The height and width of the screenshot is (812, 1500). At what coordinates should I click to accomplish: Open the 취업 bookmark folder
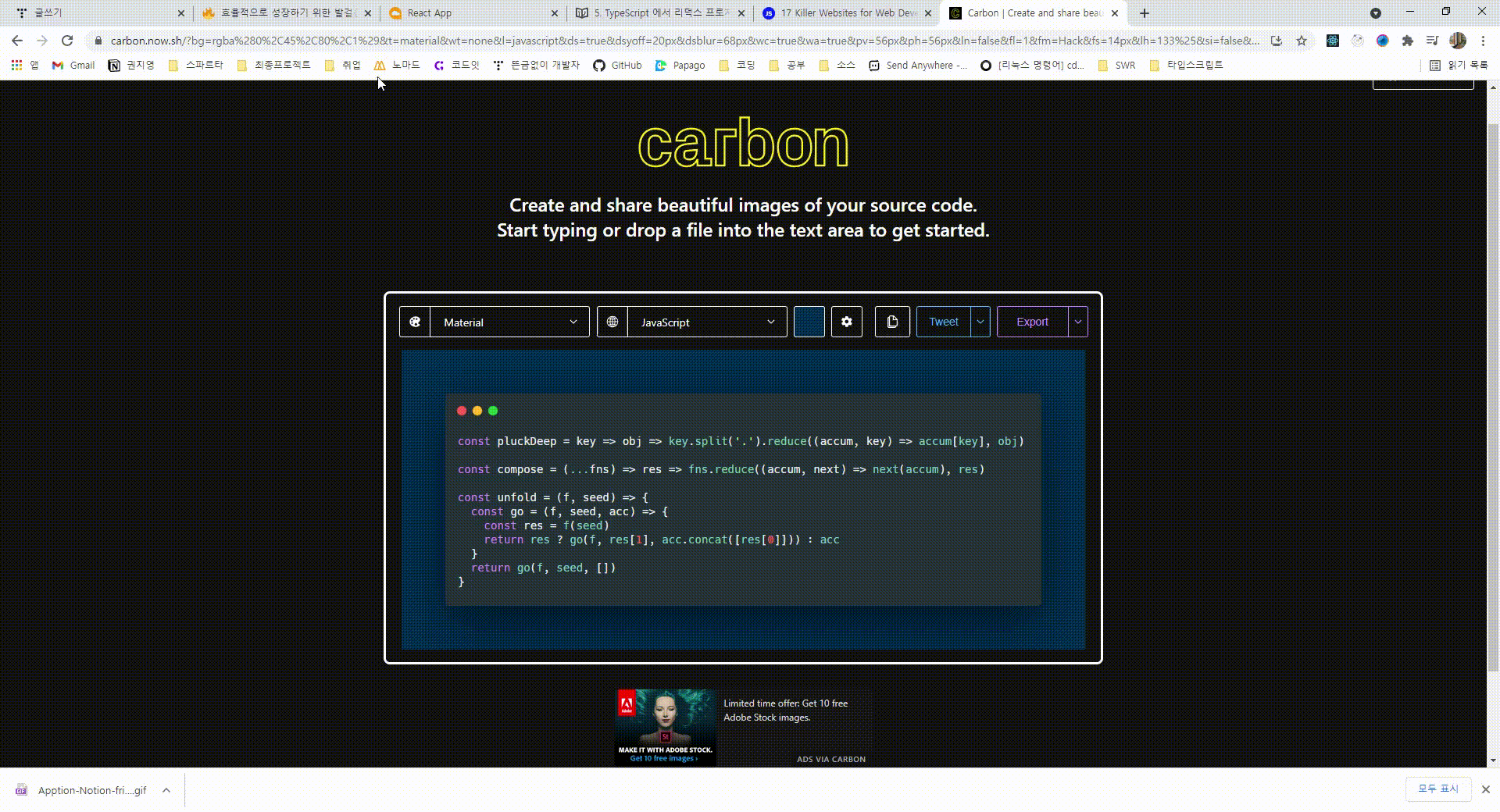click(343, 66)
